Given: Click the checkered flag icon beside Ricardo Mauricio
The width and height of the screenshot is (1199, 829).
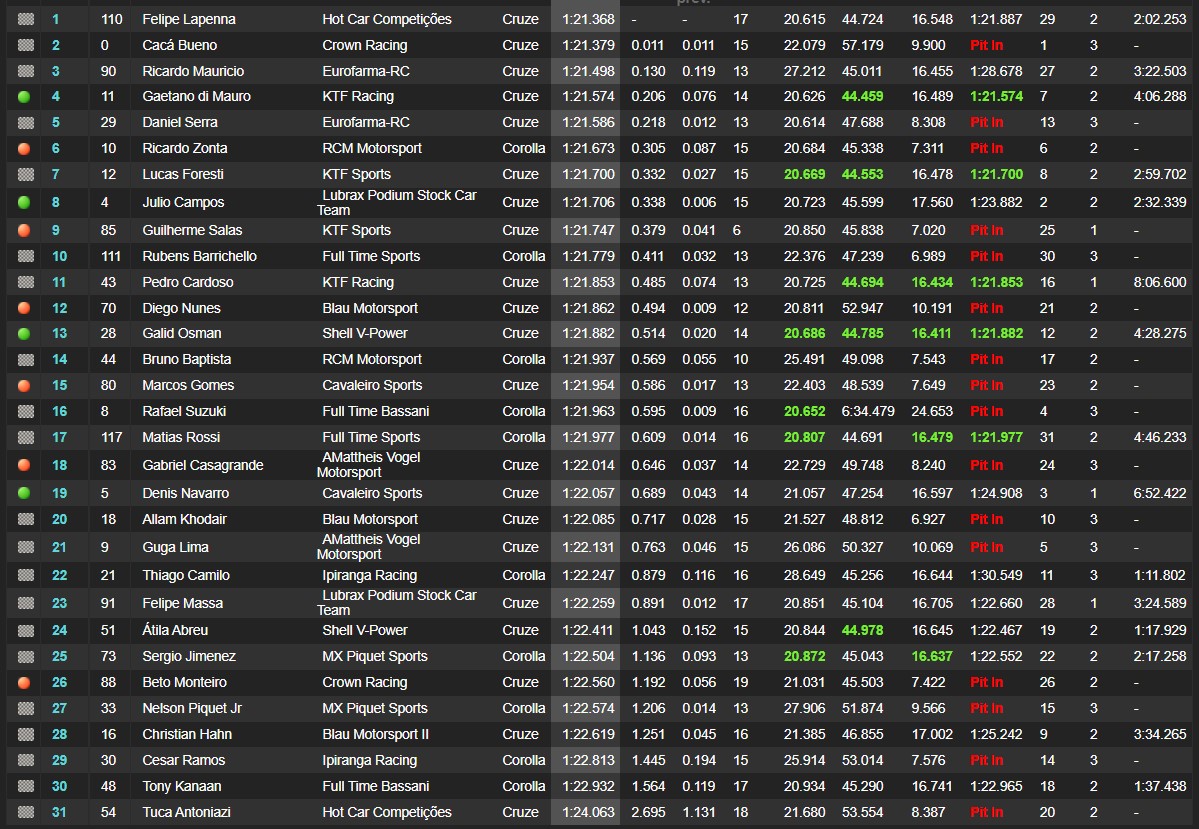Looking at the screenshot, I should click(26, 71).
